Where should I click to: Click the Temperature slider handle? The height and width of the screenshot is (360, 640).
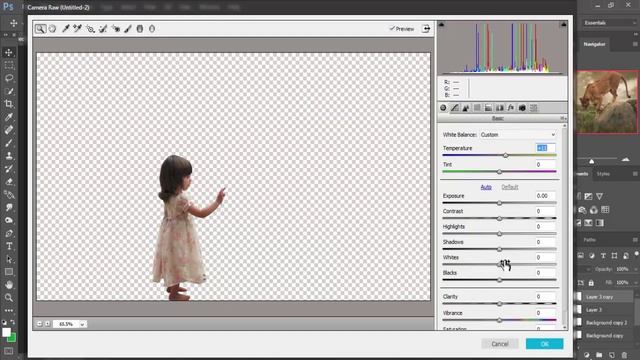pos(506,156)
